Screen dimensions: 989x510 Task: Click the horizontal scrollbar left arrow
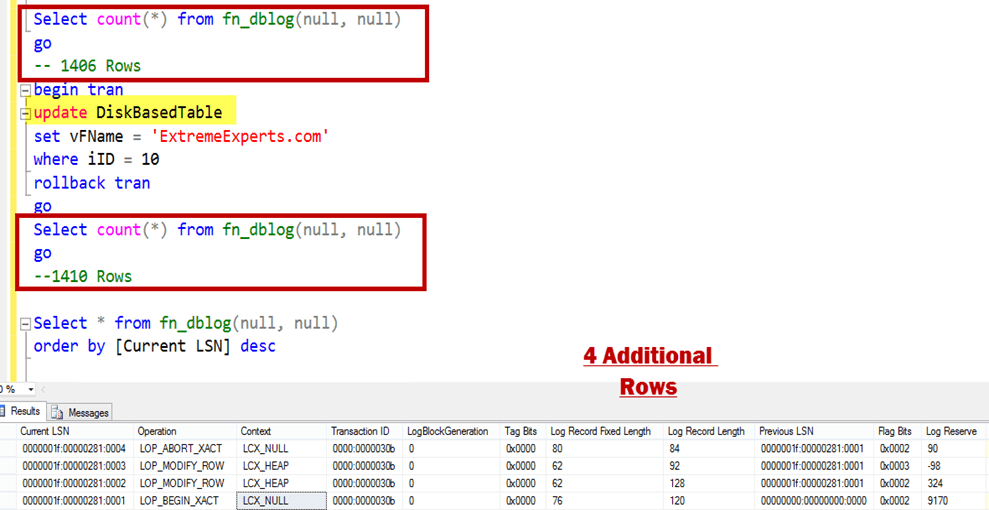[43, 389]
